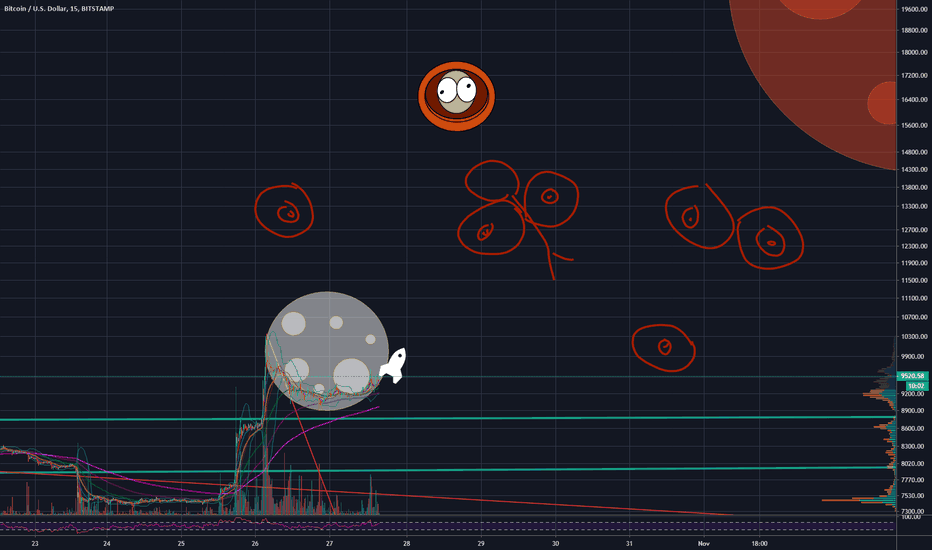Screen dimensions: 932x550
Task: Click the 15600.00 price axis label
Action: click(914, 125)
